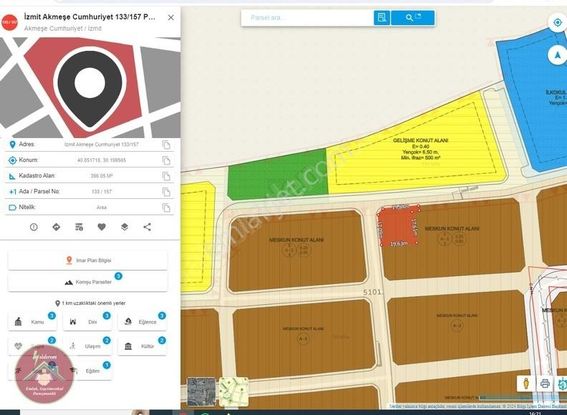Click the Kadastro Alan ruler icon
Screen dimensions: 567x415
click(x=12, y=176)
